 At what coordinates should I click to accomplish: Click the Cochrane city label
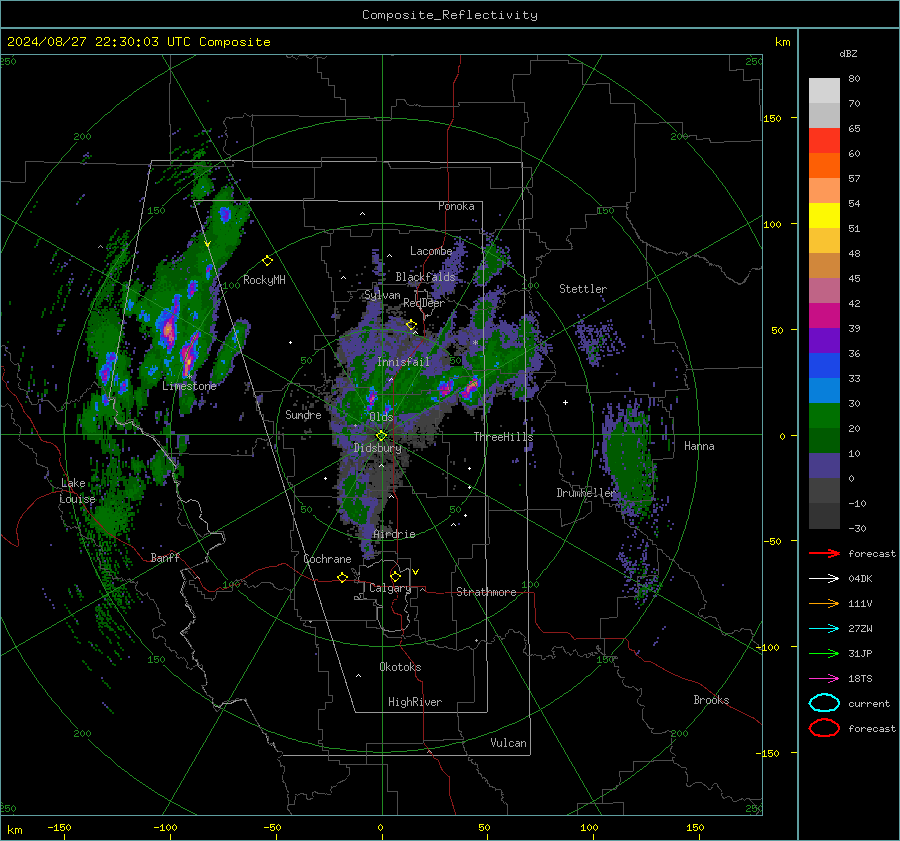click(x=327, y=559)
